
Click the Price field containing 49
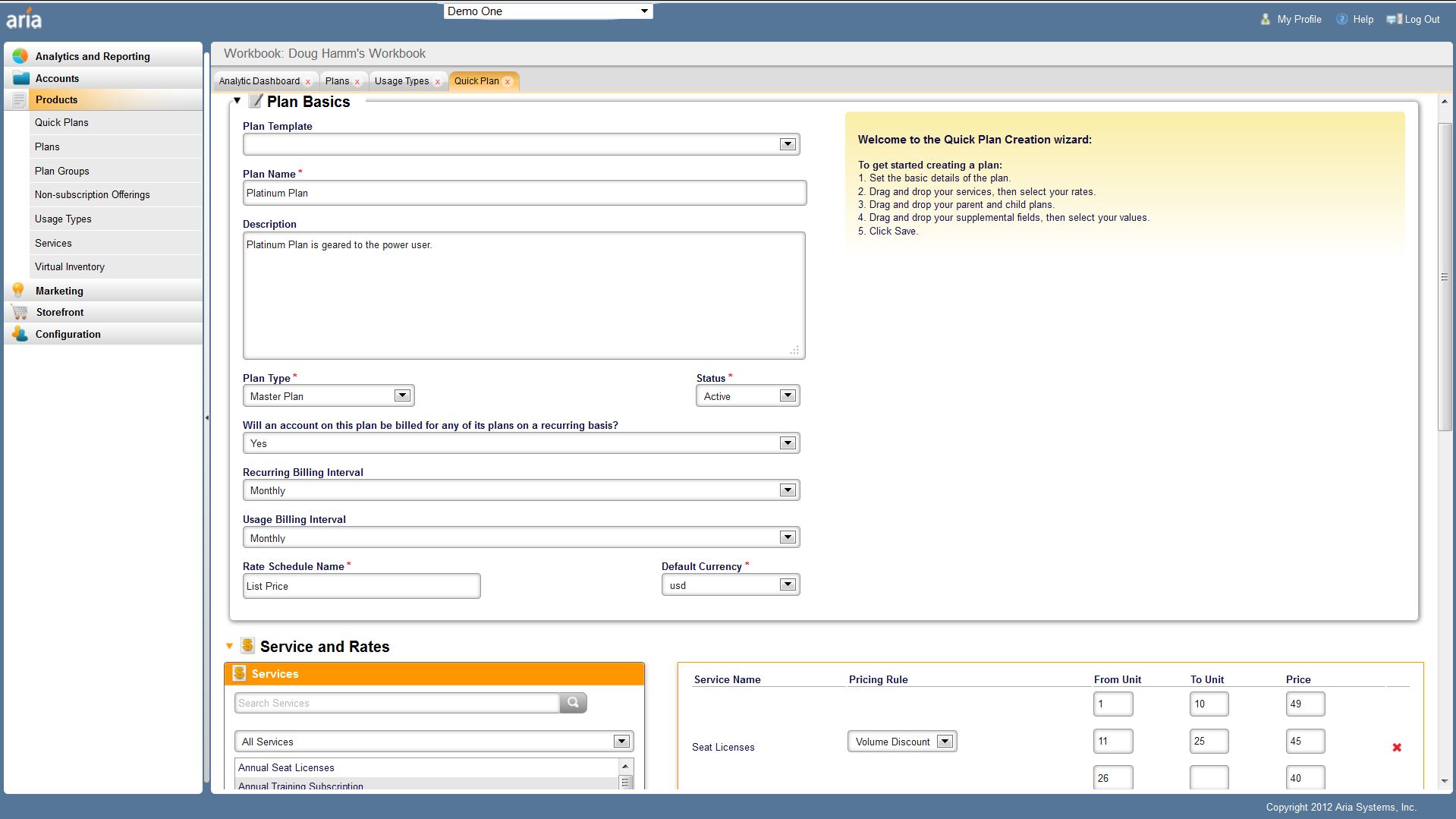[1305, 704]
